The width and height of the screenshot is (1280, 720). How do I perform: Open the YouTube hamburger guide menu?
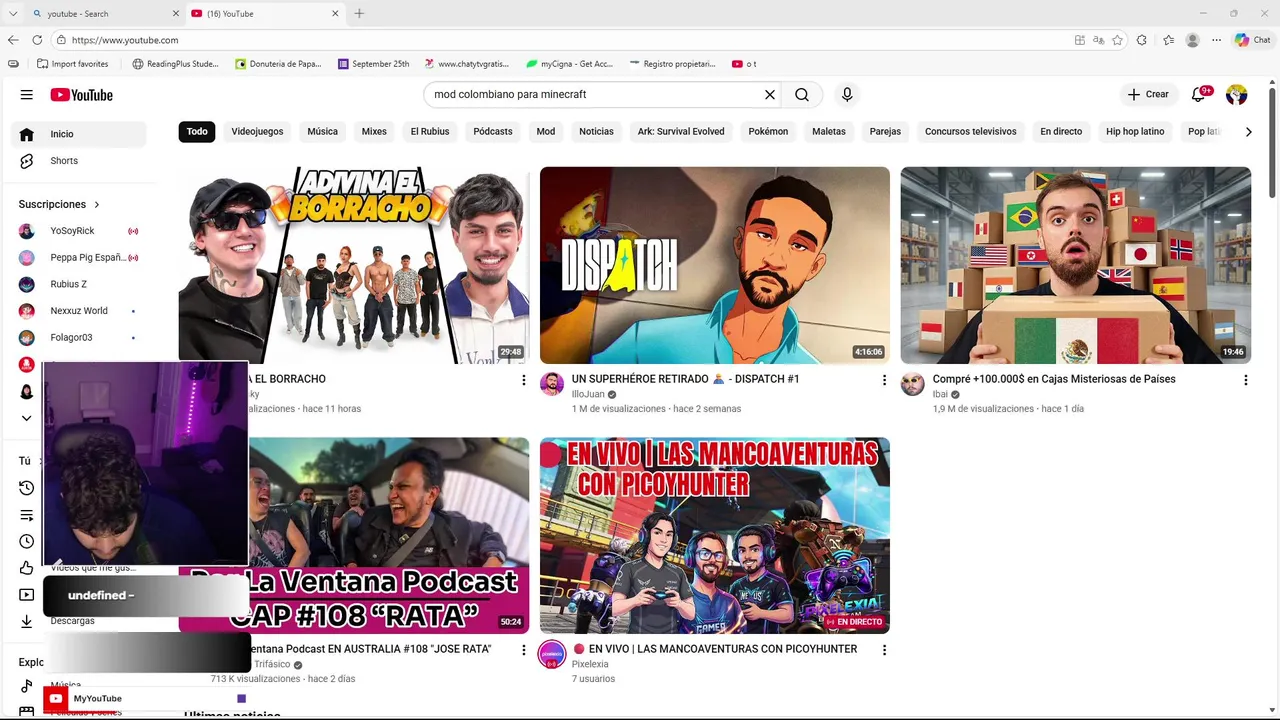pyautogui.click(x=27, y=95)
